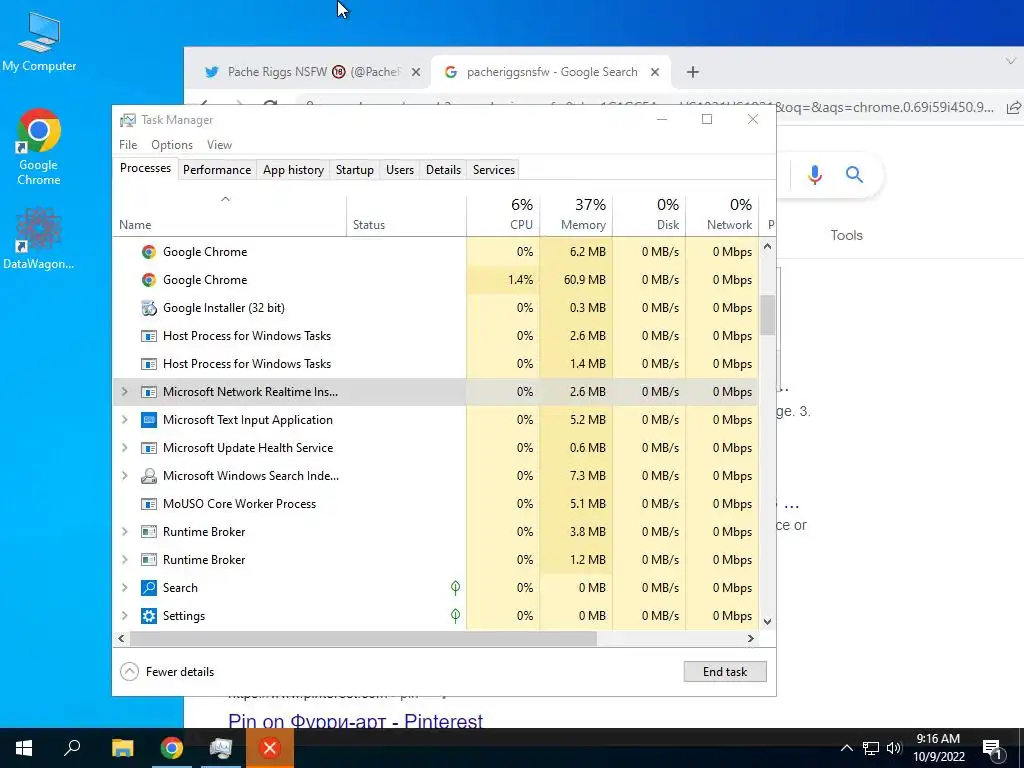This screenshot has width=1024, height=768.
Task: Sort processes by Memory column
Action: 577,215
